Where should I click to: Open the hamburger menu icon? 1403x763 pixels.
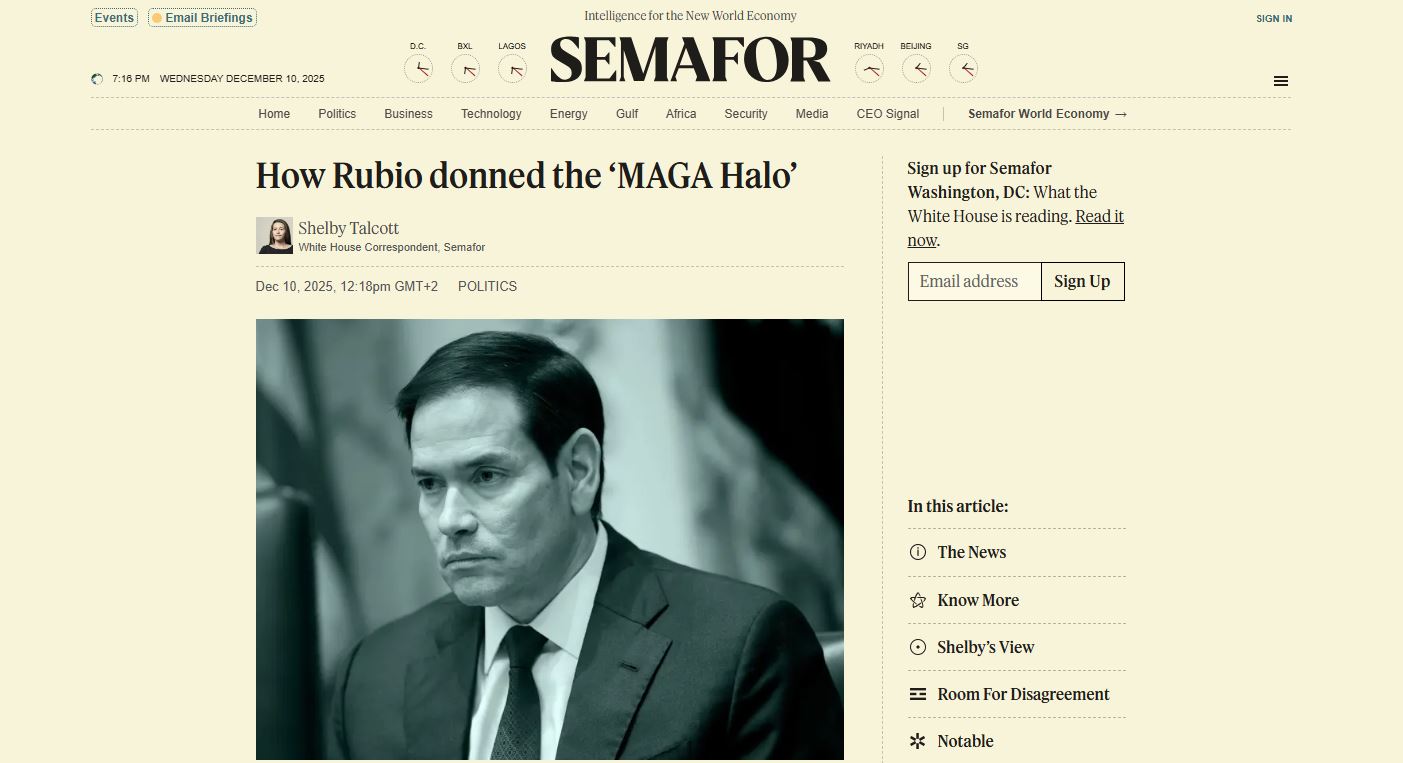[x=1280, y=81]
